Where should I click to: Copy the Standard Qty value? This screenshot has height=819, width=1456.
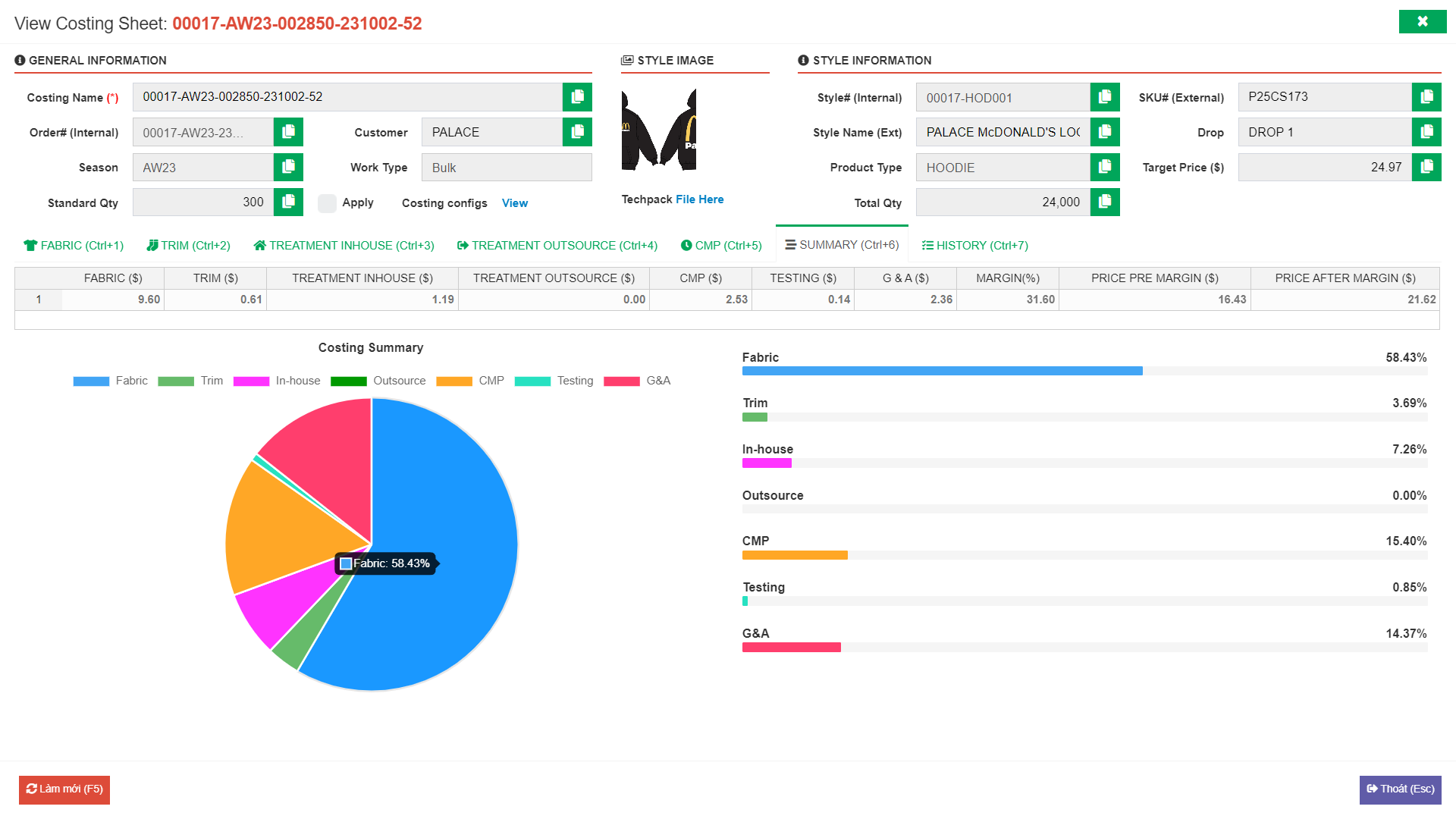click(288, 202)
